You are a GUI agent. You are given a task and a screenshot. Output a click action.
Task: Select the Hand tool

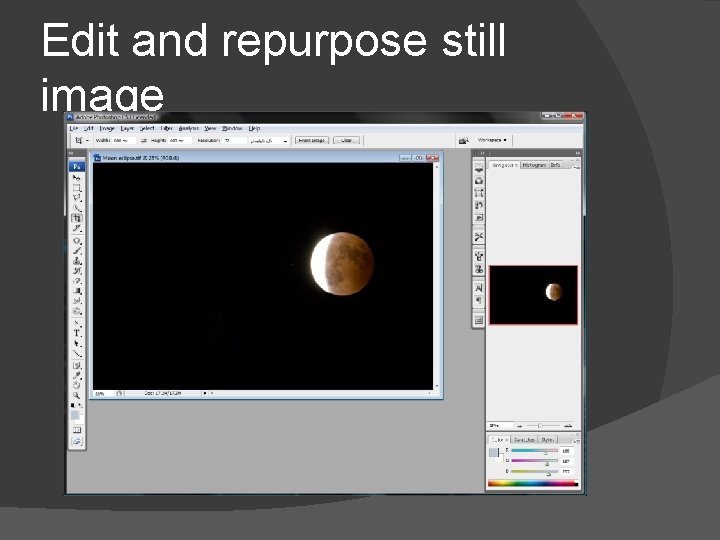[x=77, y=385]
